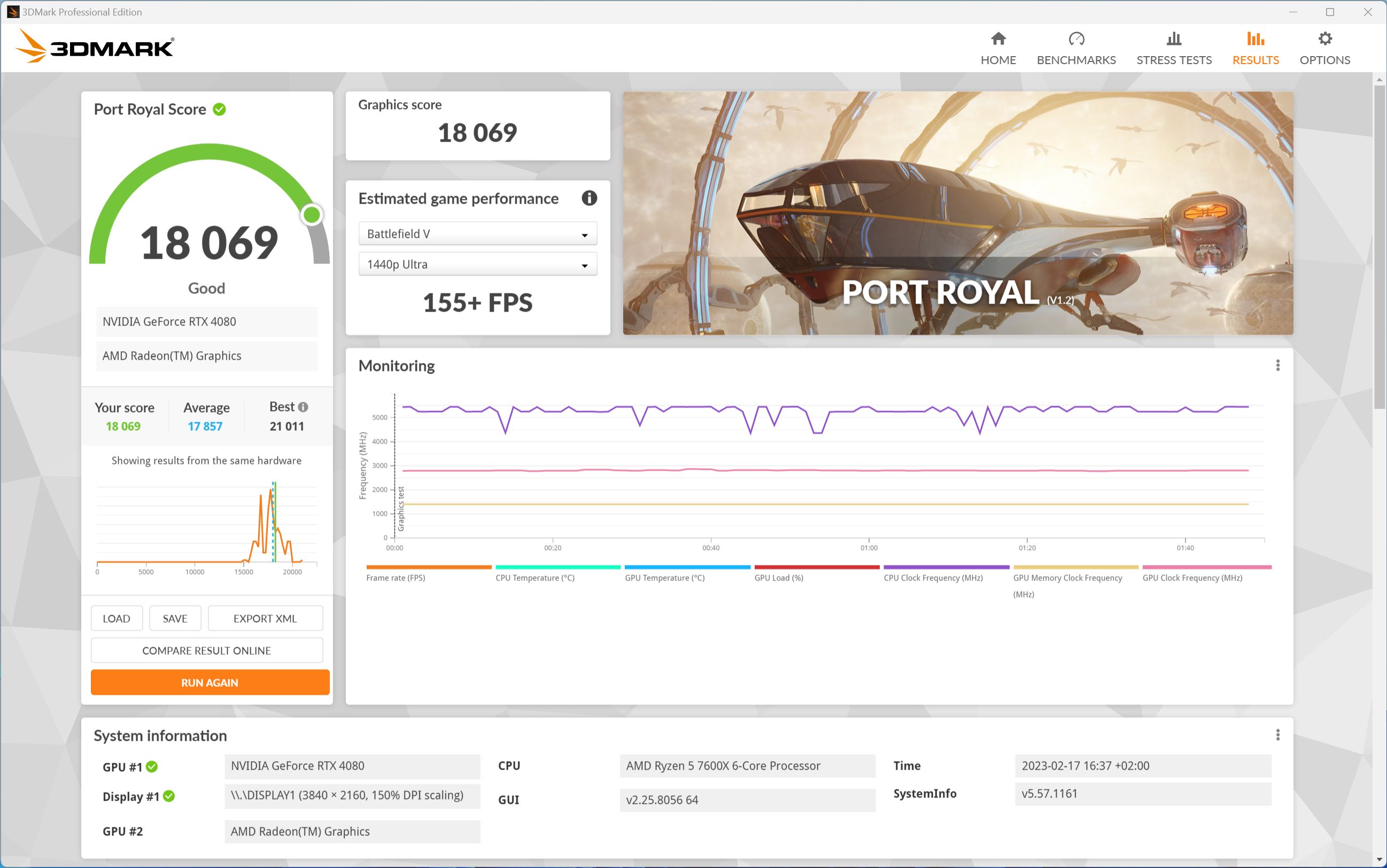
Task: Click the System Information overflow menu icon
Action: (1278, 735)
